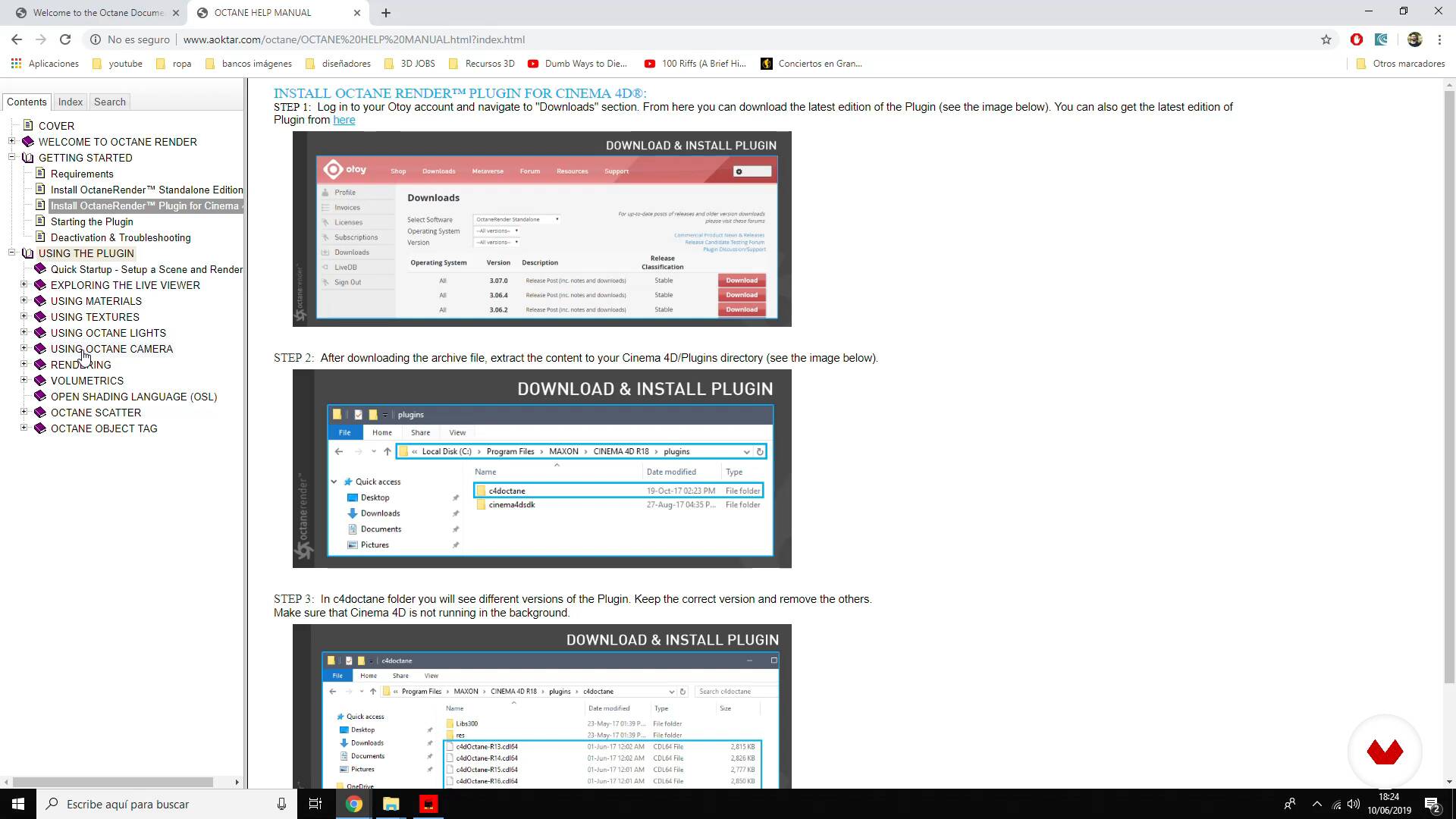This screenshot has height=819, width=1456.
Task: Bookmark this page with the star icon
Action: tap(1326, 39)
